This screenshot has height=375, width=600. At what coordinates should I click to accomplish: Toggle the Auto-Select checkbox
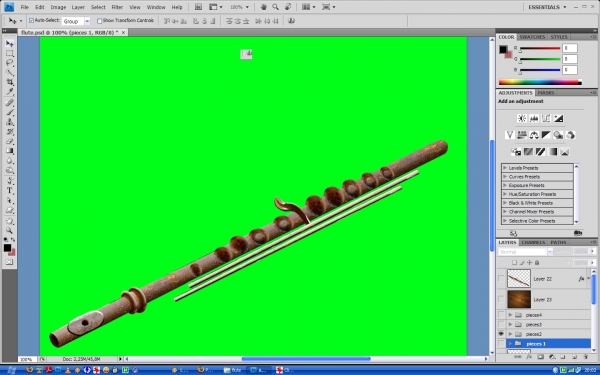31,21
